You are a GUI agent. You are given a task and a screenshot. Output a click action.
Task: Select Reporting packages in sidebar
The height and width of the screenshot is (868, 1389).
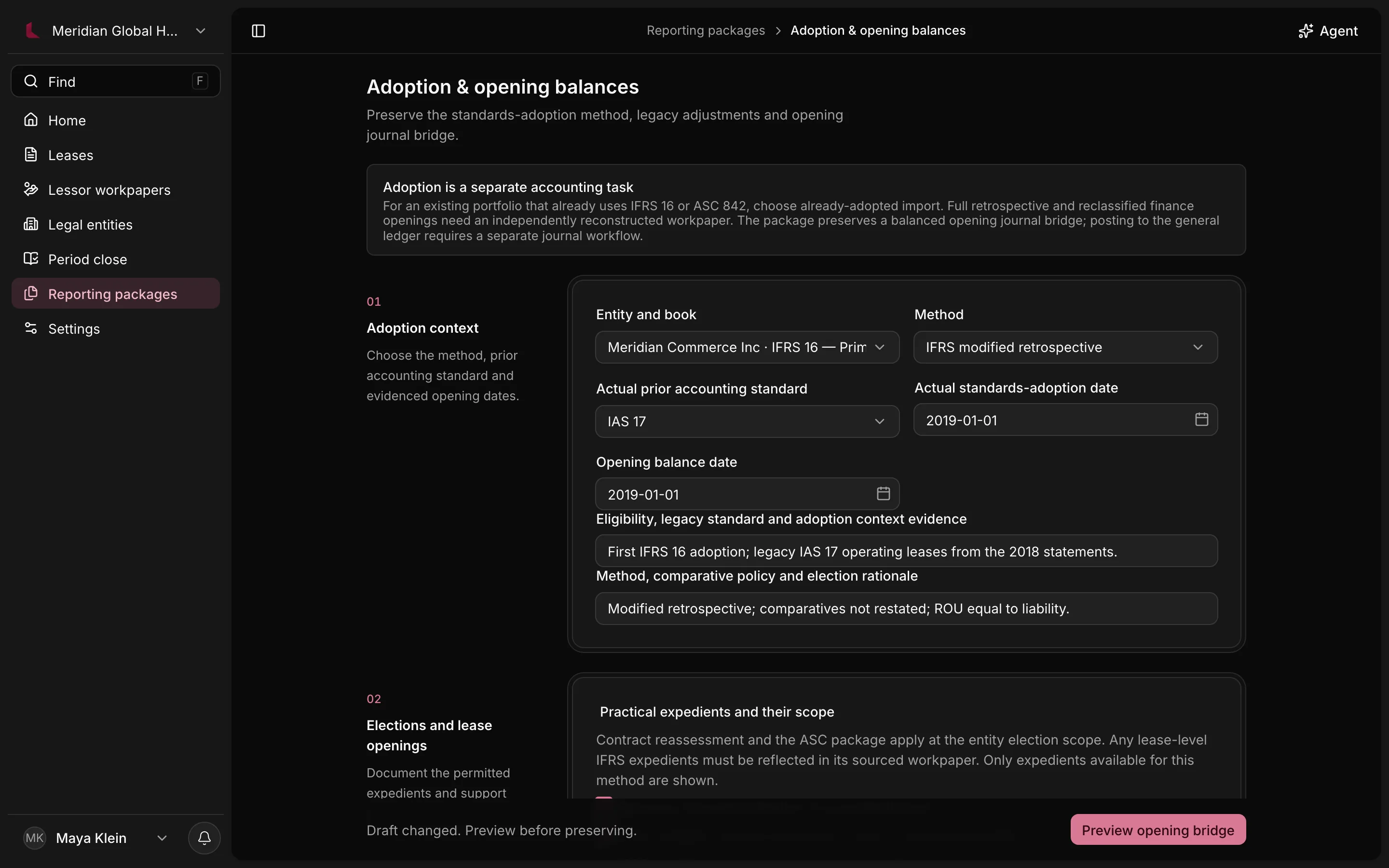(116, 294)
